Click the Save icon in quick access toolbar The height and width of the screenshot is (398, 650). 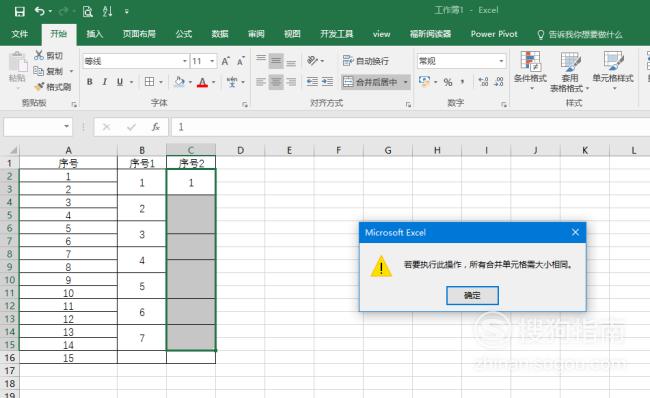(x=19, y=11)
